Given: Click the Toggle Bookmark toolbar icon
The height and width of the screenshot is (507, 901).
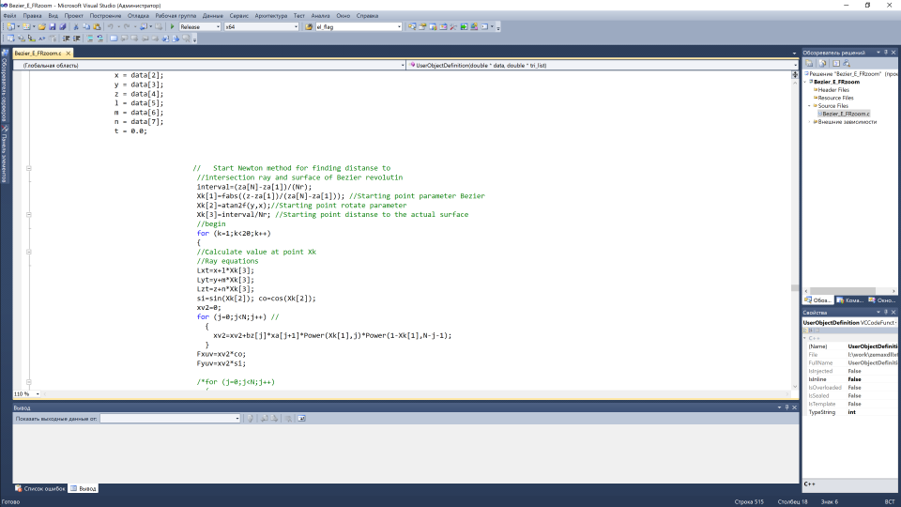Looking at the screenshot, I should click(114, 39).
